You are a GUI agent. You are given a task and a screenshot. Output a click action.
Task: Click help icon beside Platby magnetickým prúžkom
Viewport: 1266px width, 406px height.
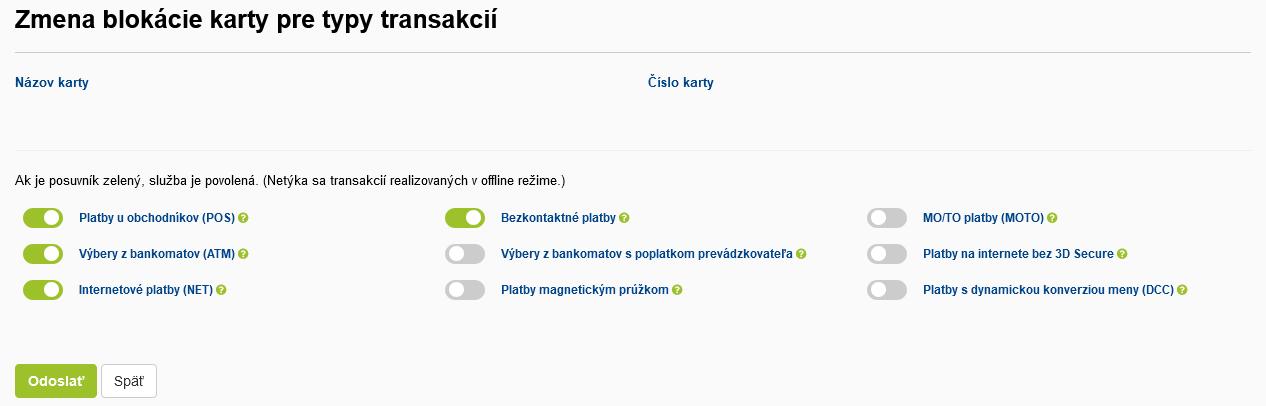pos(677,290)
